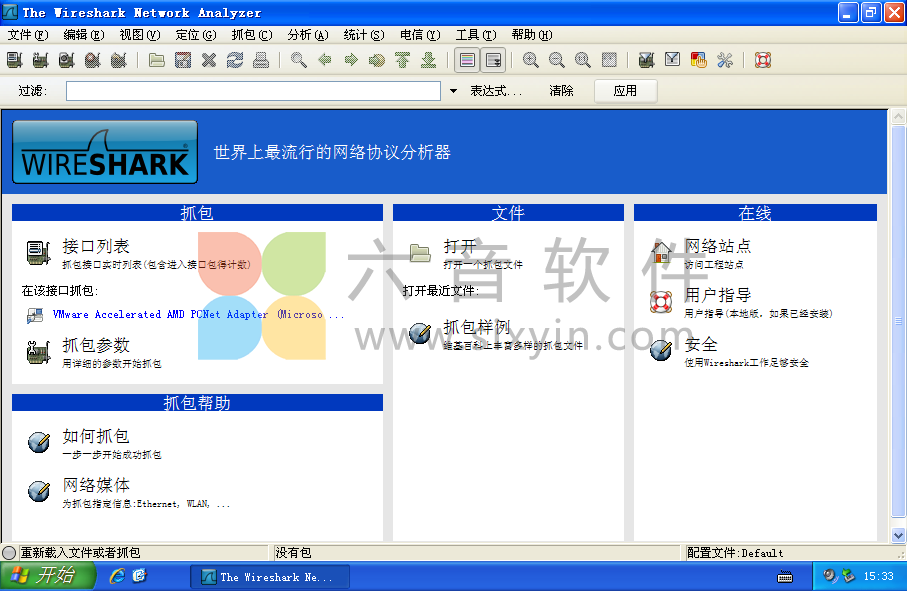Reload the current capture file
The image size is (907, 591).
(x=234, y=60)
